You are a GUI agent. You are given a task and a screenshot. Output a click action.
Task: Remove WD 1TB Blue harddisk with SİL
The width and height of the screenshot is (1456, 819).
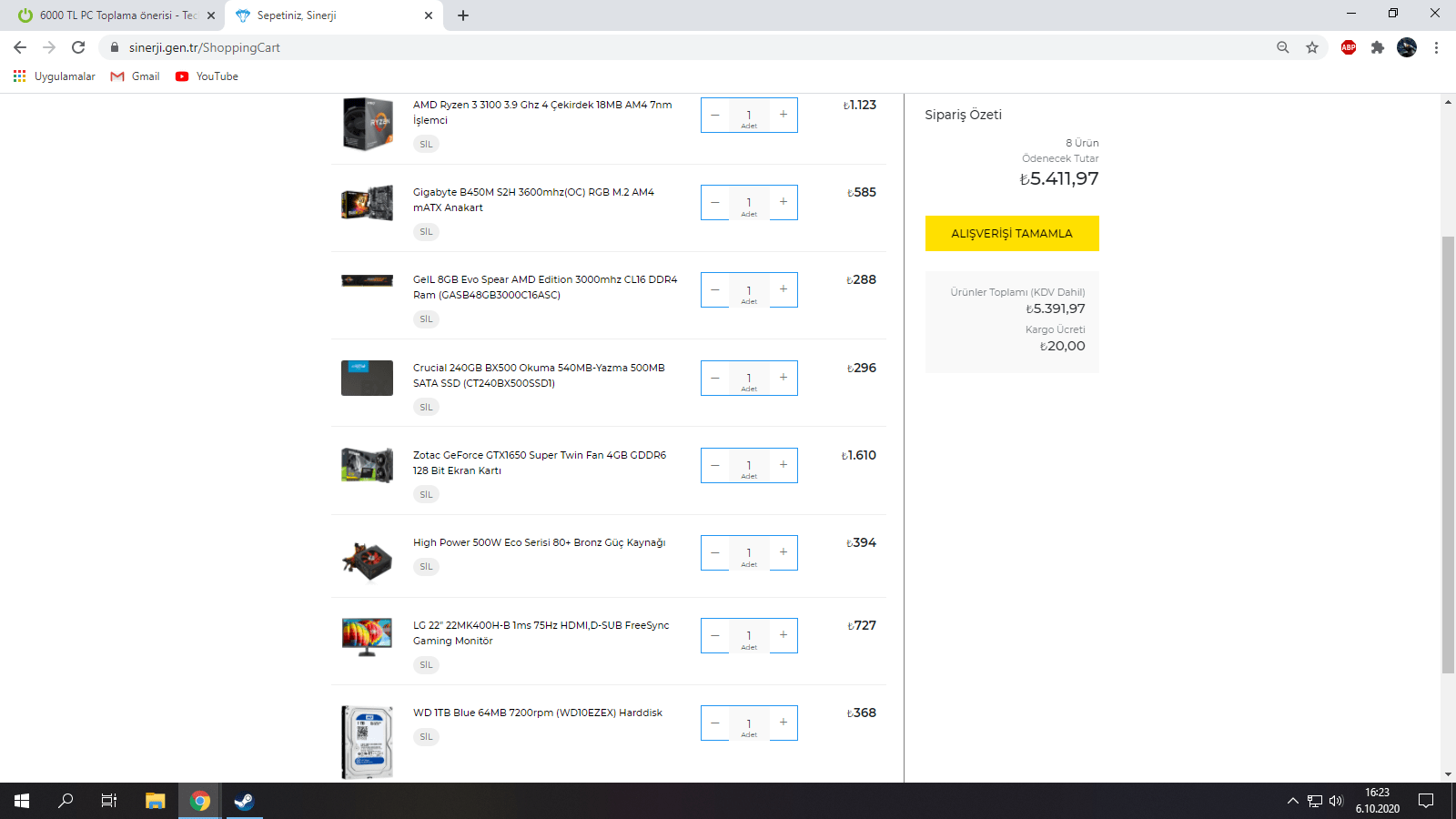click(426, 736)
